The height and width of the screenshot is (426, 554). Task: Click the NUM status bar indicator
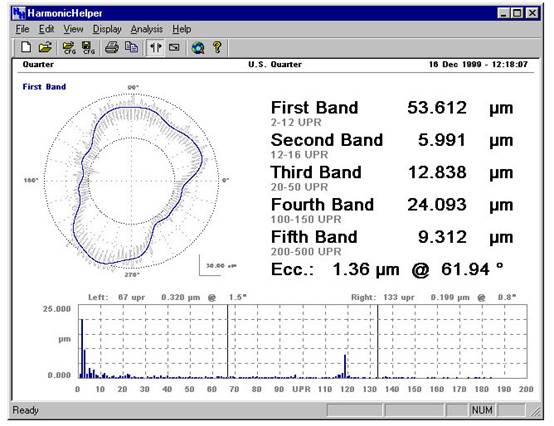(x=482, y=410)
